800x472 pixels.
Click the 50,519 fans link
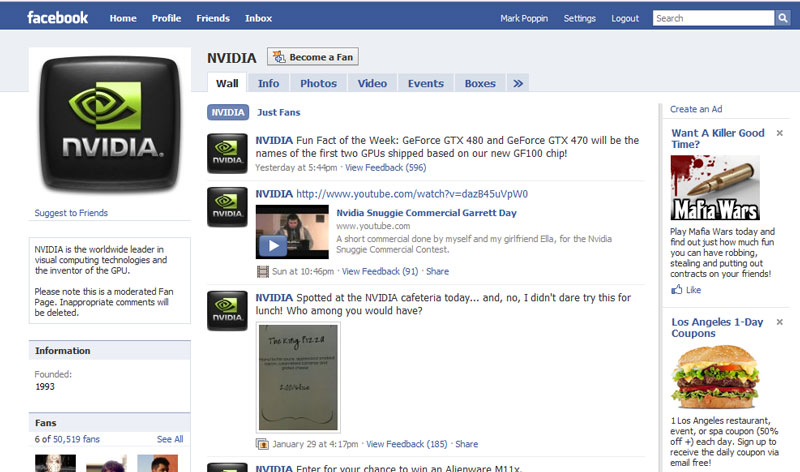76,439
